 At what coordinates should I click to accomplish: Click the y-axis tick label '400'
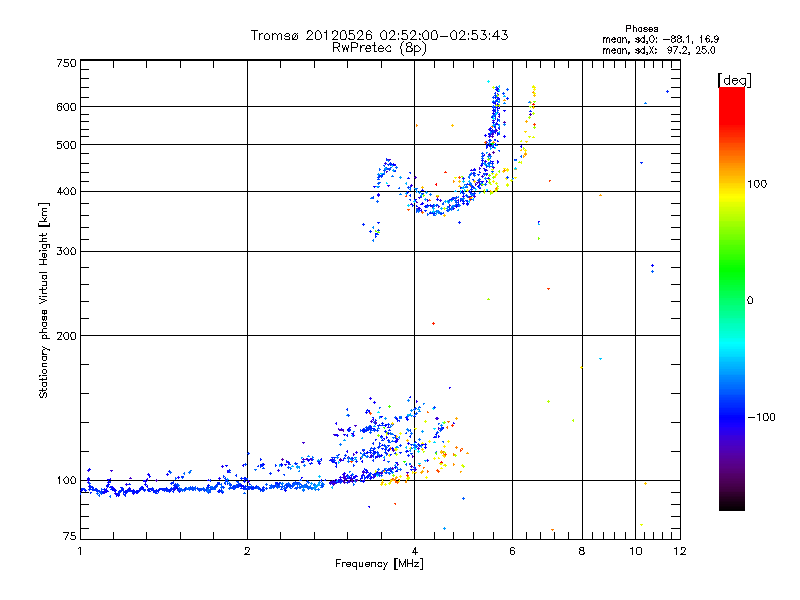[x=66, y=191]
